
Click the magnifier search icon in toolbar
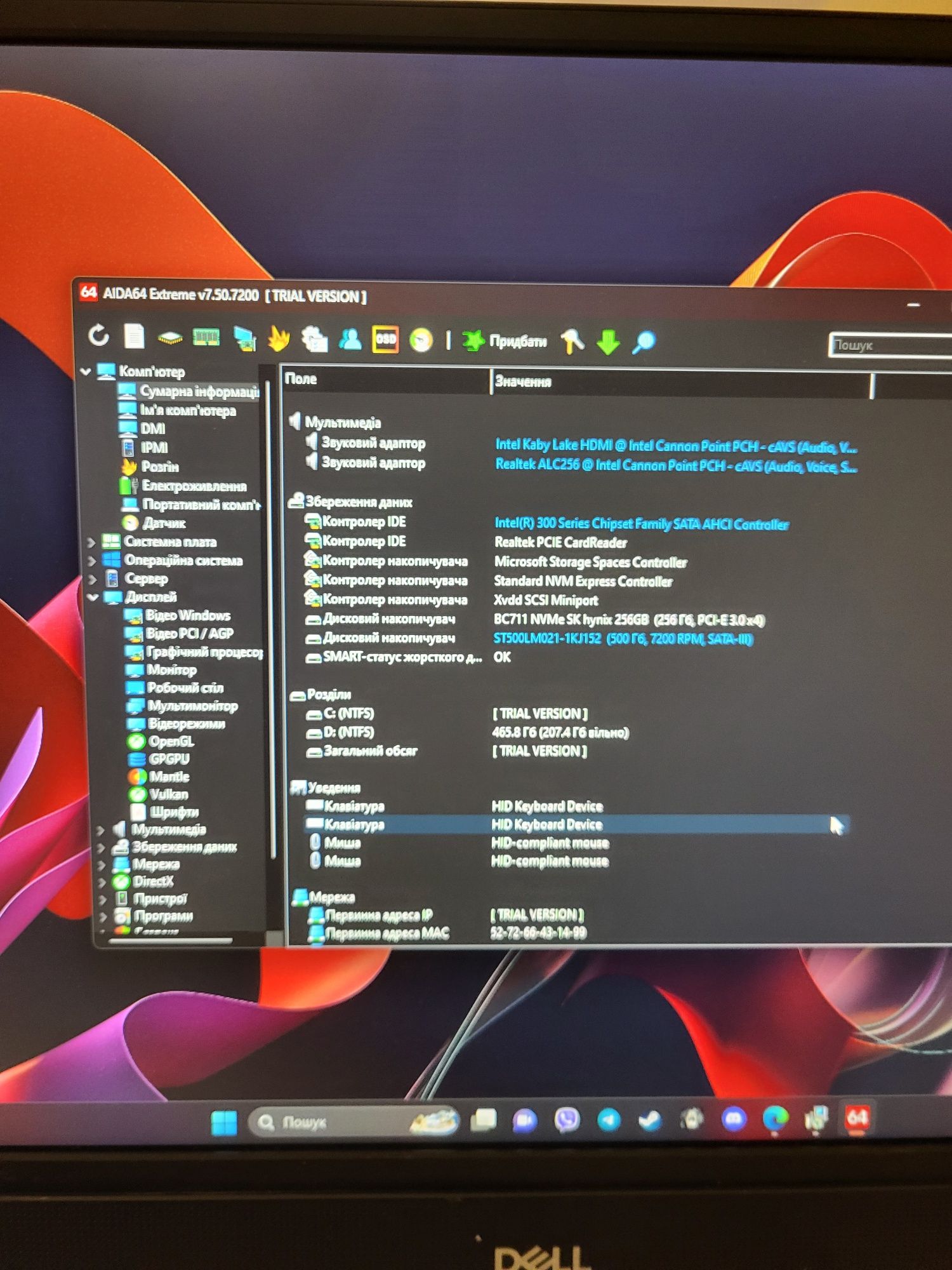644,342
